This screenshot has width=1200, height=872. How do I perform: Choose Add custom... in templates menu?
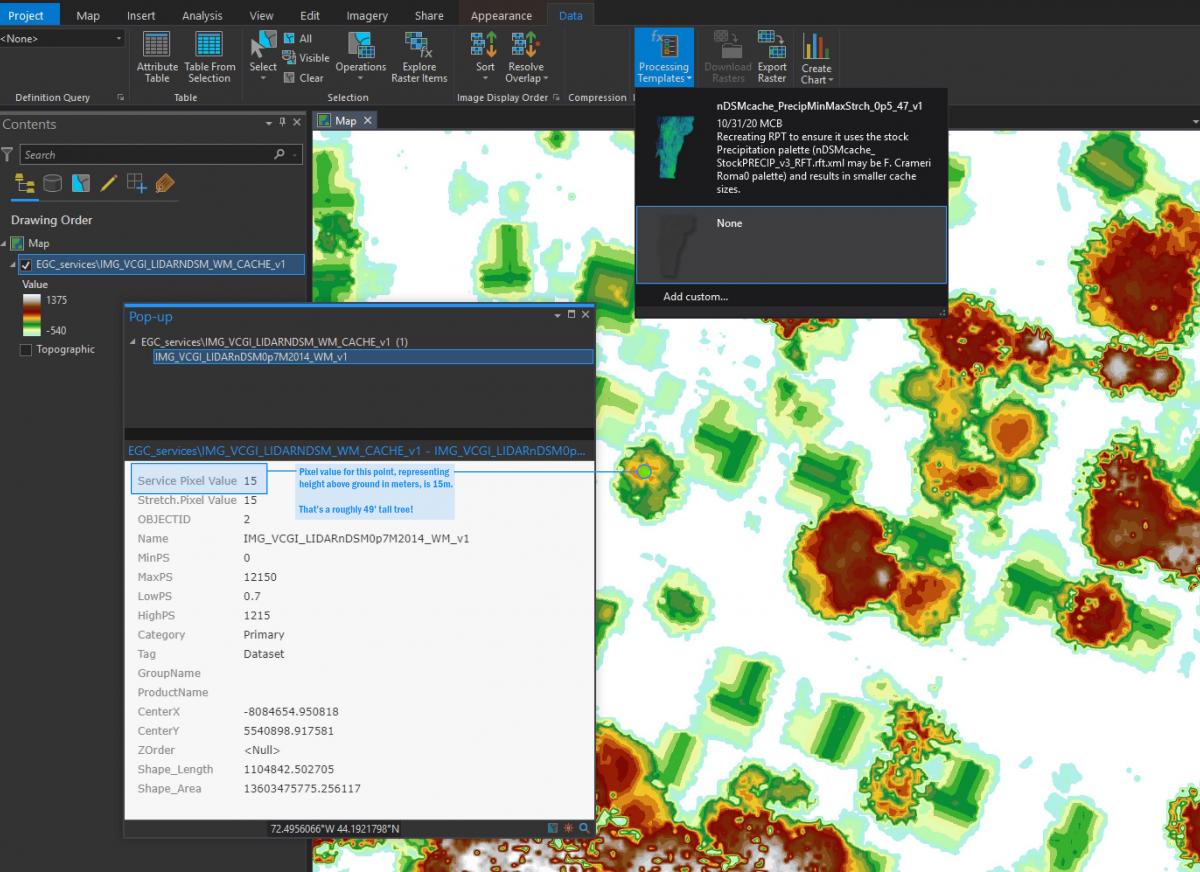click(695, 297)
